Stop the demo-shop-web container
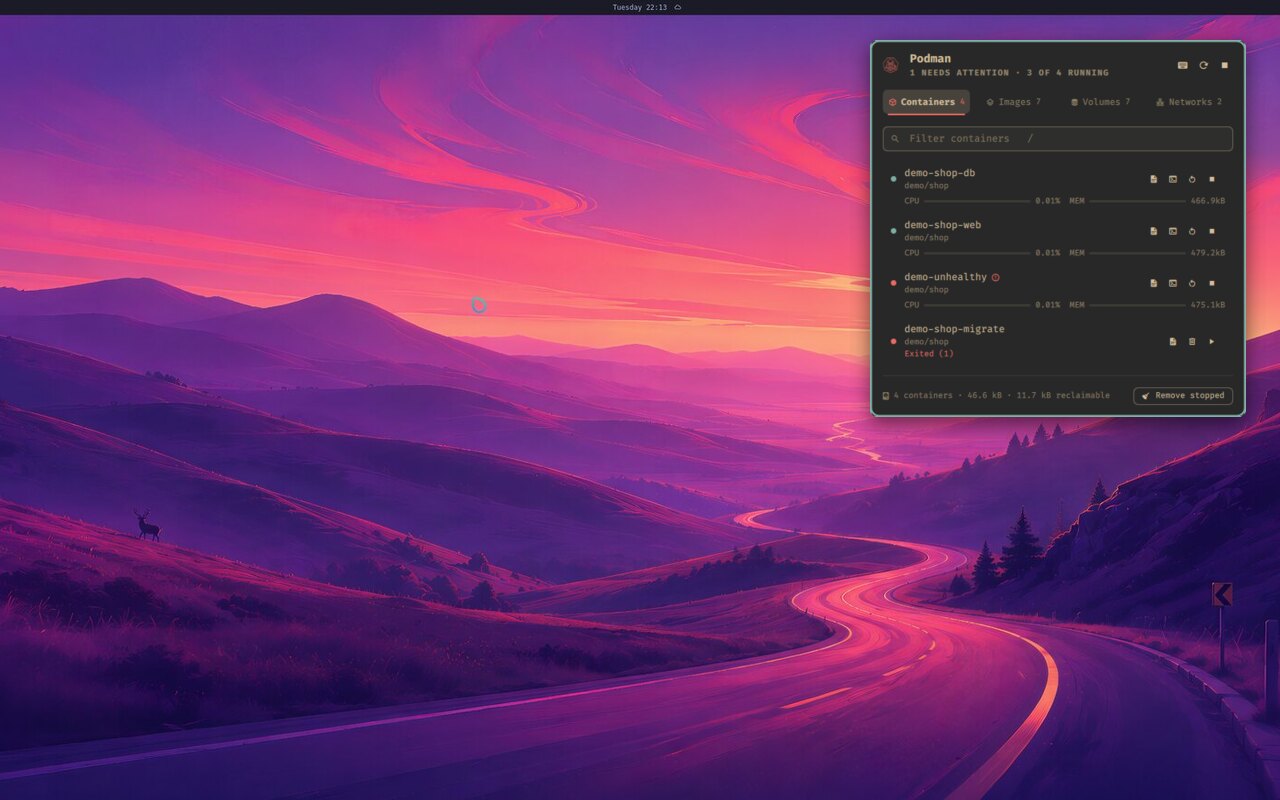 pyautogui.click(x=1212, y=231)
